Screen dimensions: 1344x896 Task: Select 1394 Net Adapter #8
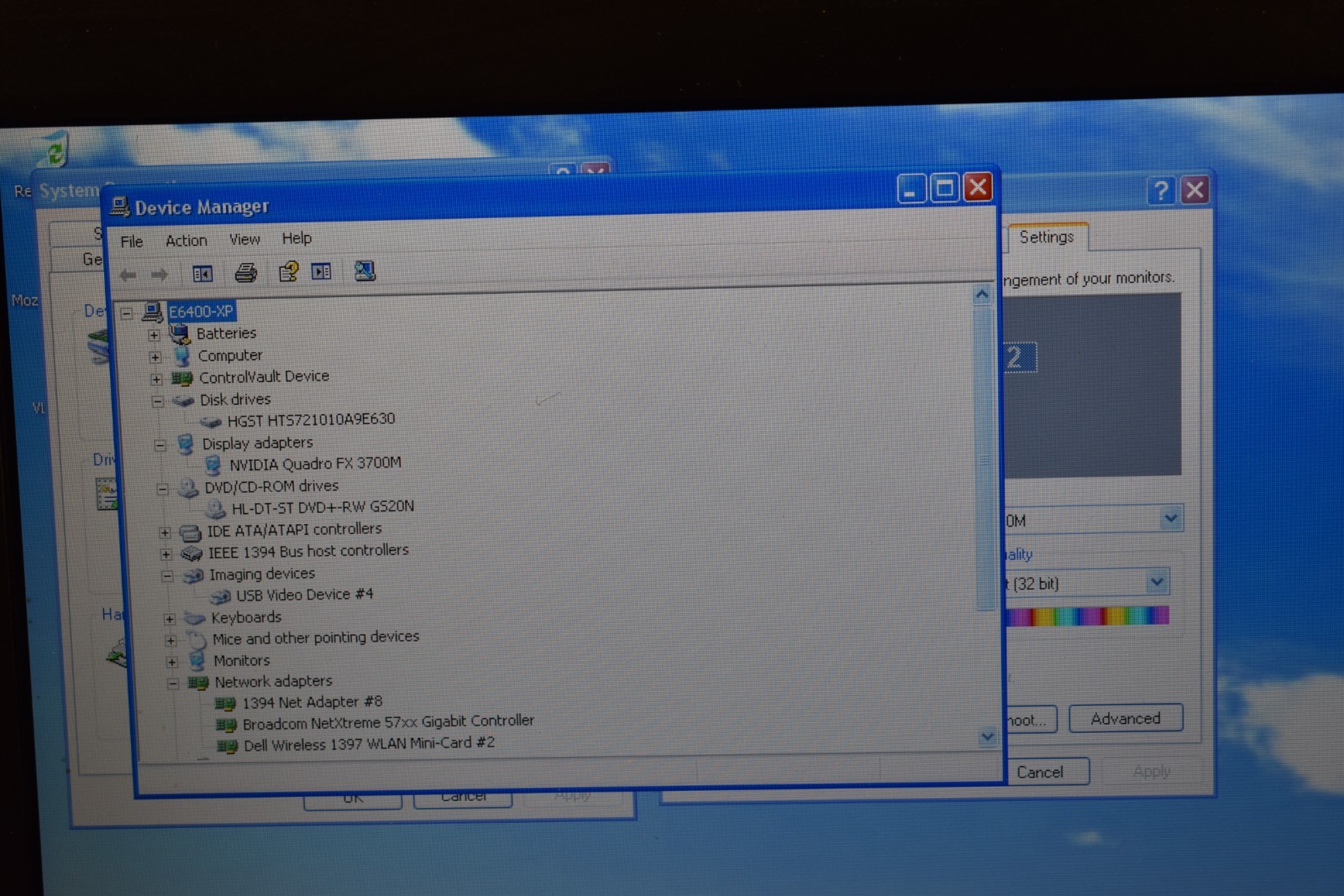click(312, 702)
